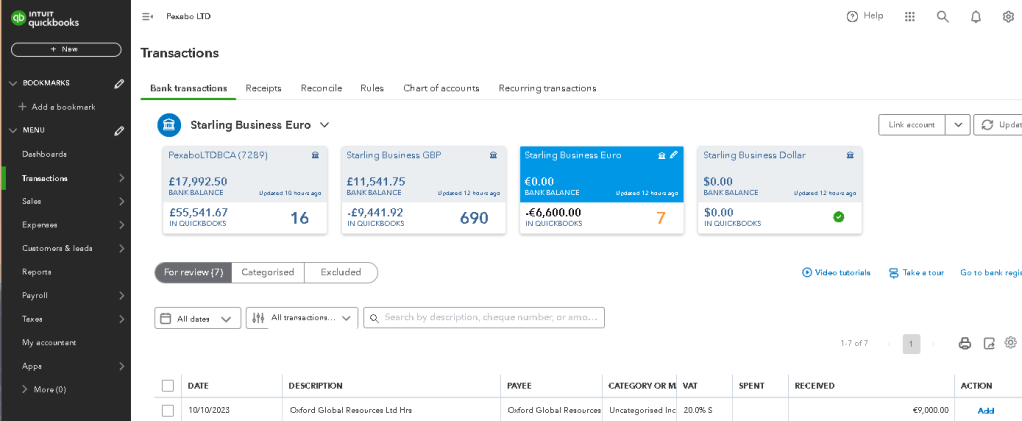The width and height of the screenshot is (1022, 421).
Task: Tick checkbox for 10/10/2023 Oxford Global transaction
Action: coord(168,411)
